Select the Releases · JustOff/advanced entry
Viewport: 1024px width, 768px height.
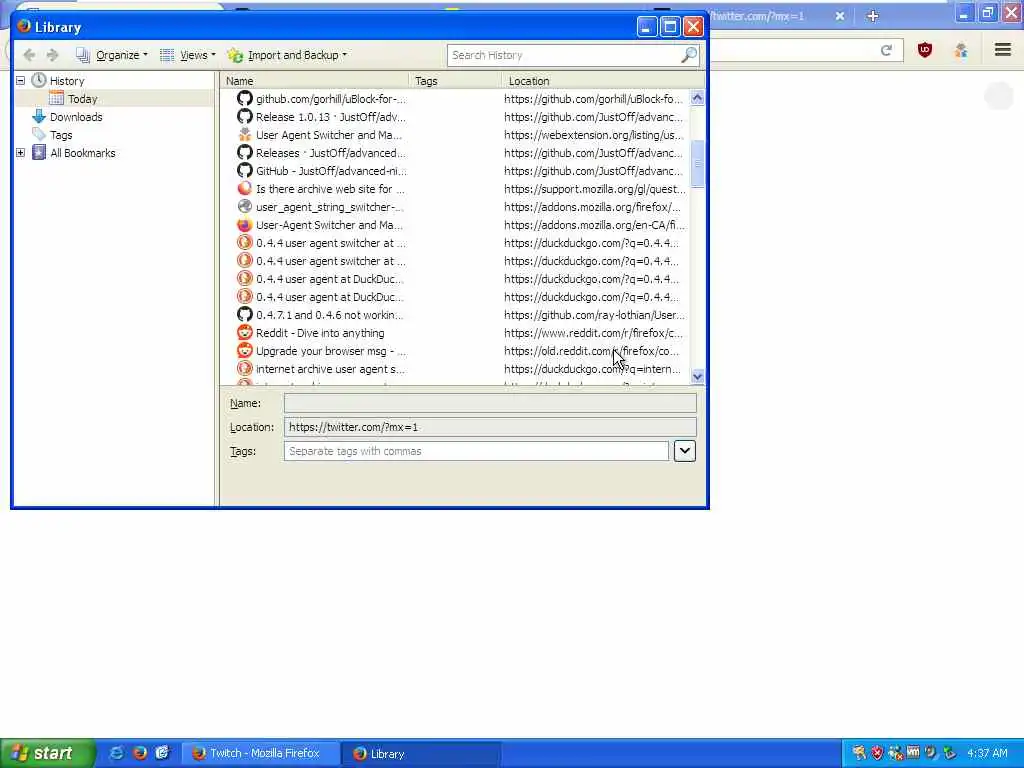pos(455,153)
